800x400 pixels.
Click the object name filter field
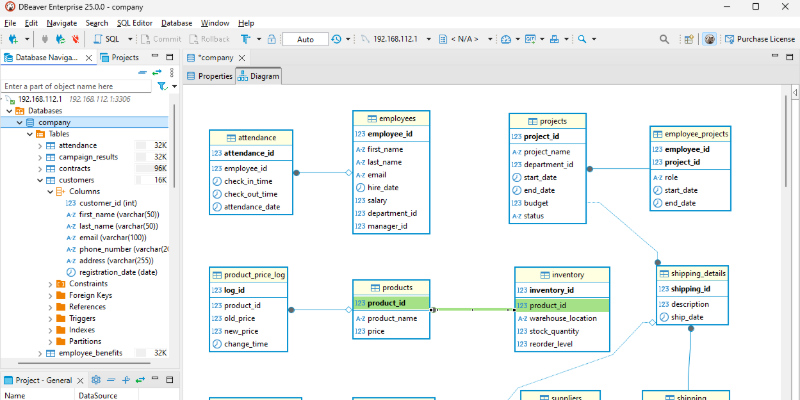click(77, 86)
